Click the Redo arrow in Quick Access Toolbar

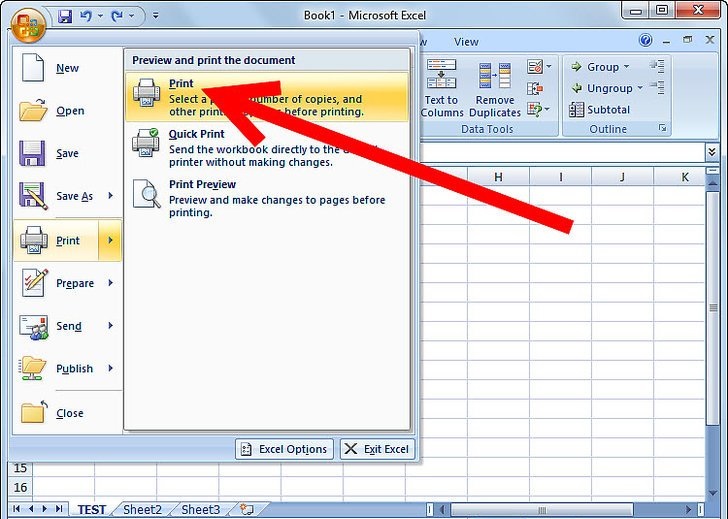point(117,16)
